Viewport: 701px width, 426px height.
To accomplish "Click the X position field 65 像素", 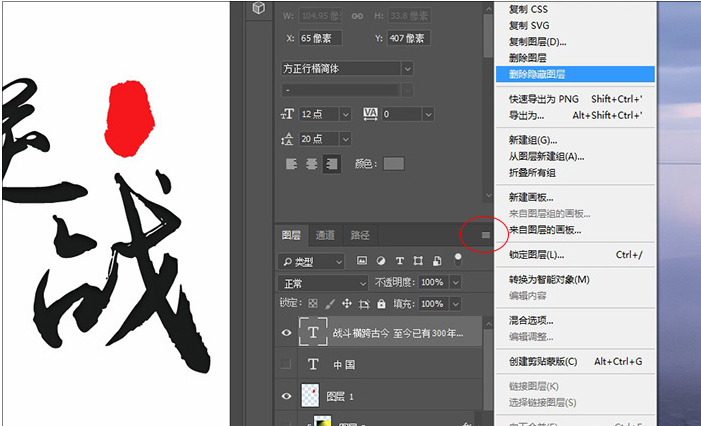I will click(320, 38).
